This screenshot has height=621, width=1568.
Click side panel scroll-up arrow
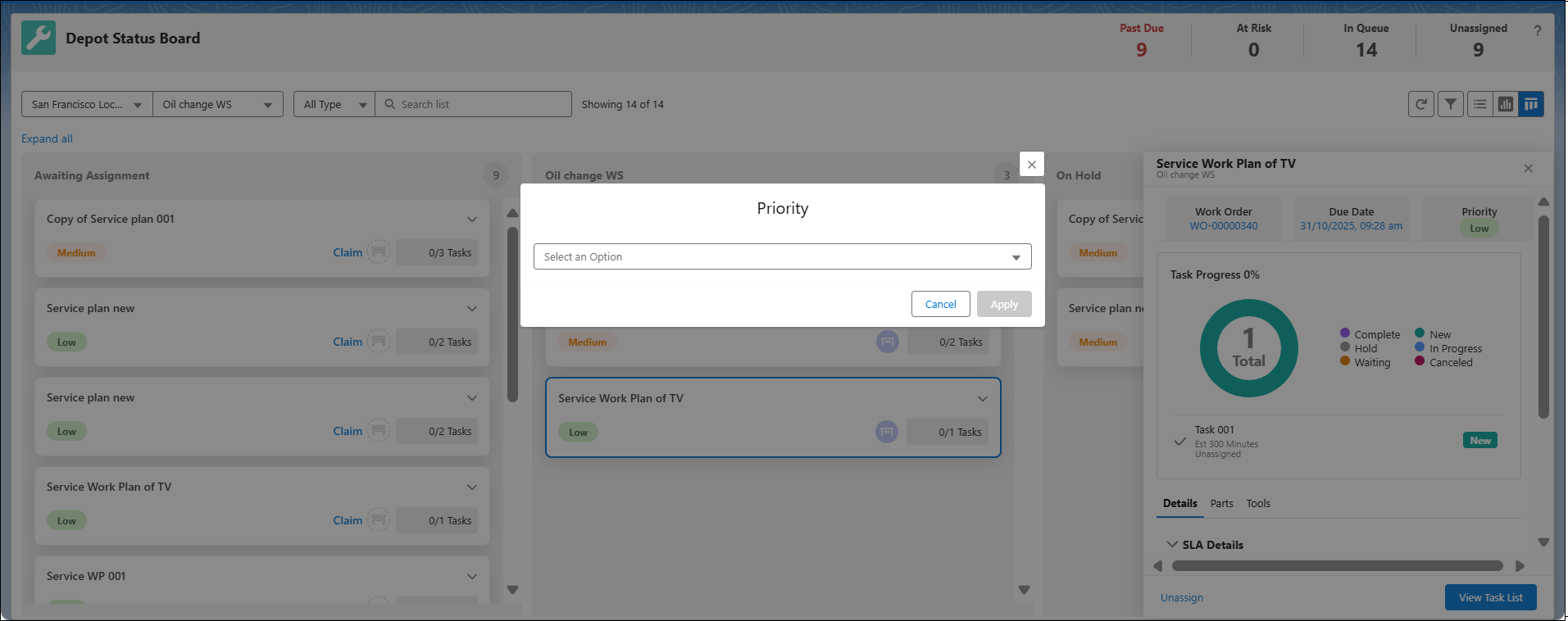(1543, 202)
